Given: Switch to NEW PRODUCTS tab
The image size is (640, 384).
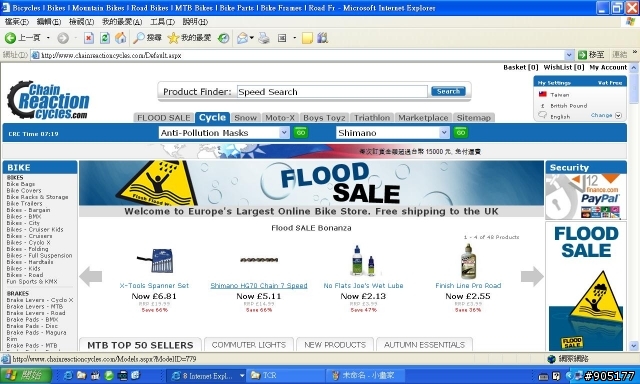Looking at the screenshot, I should pos(335,344).
